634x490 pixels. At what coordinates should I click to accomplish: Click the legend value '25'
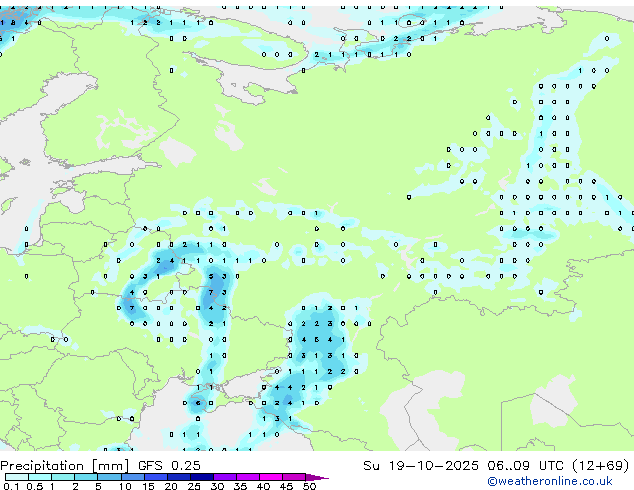tap(194, 486)
